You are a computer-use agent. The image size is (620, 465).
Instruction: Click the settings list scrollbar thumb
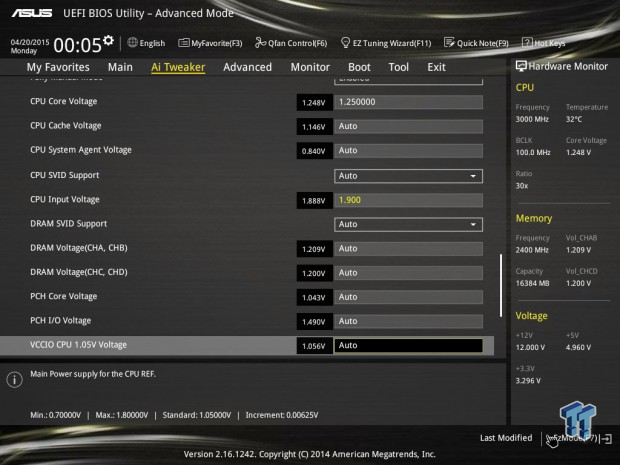point(501,285)
